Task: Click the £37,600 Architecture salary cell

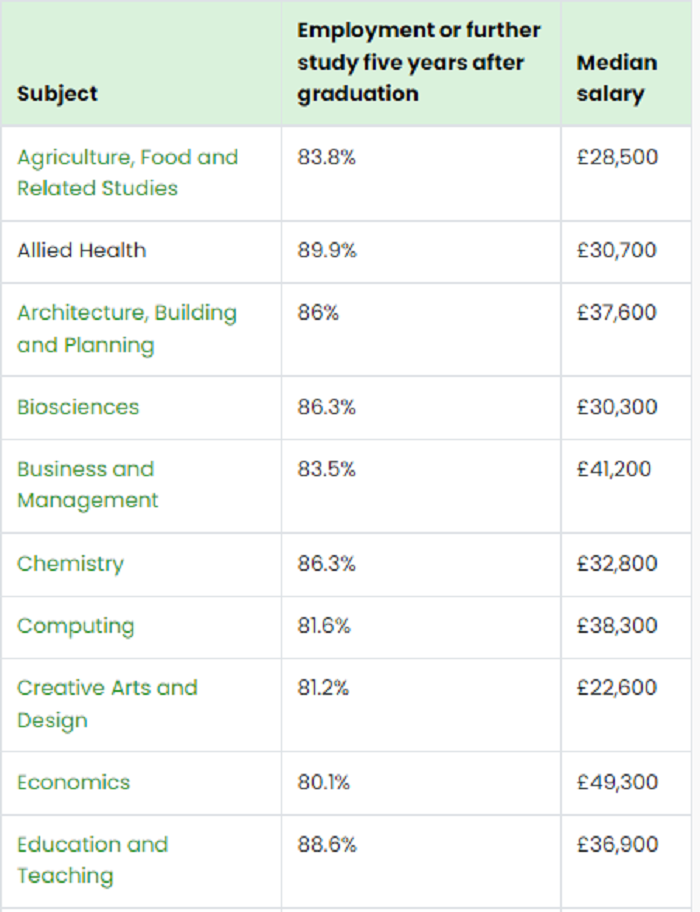Action: click(x=617, y=313)
